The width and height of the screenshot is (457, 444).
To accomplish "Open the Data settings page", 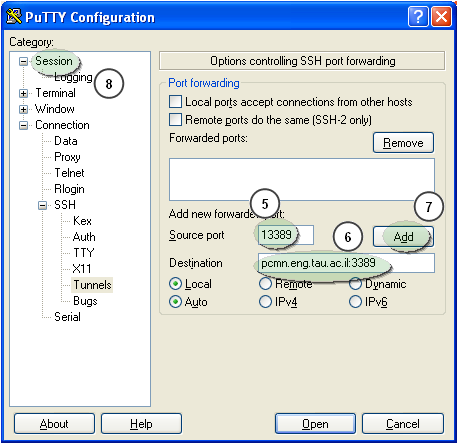I will click(x=66, y=141).
